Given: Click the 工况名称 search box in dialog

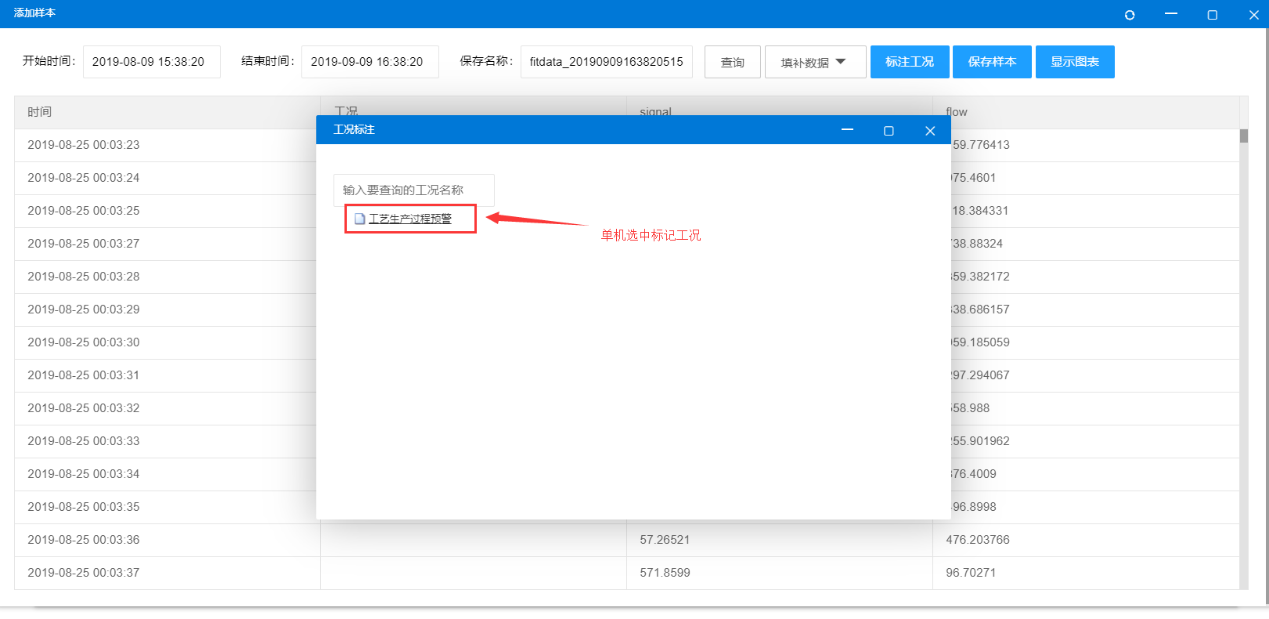Looking at the screenshot, I should pos(413,190).
